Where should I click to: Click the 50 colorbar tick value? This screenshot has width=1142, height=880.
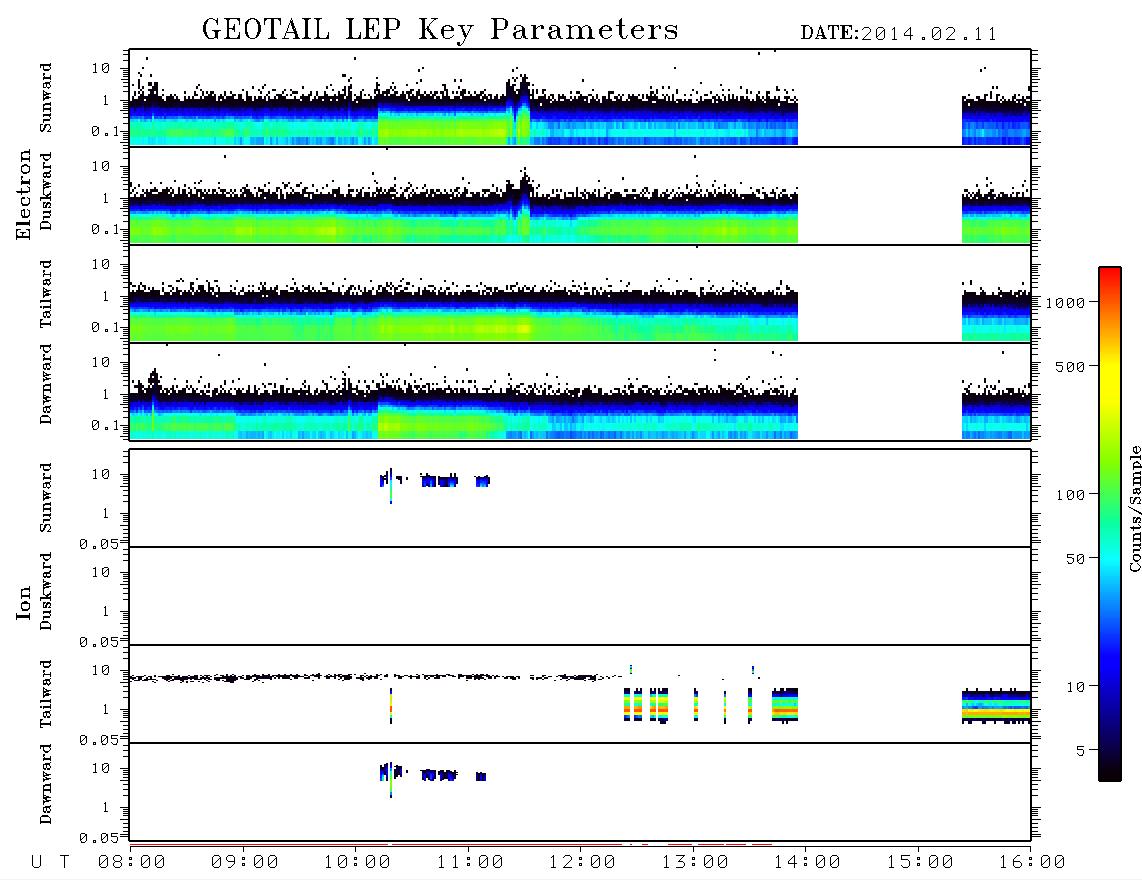coord(1075,559)
